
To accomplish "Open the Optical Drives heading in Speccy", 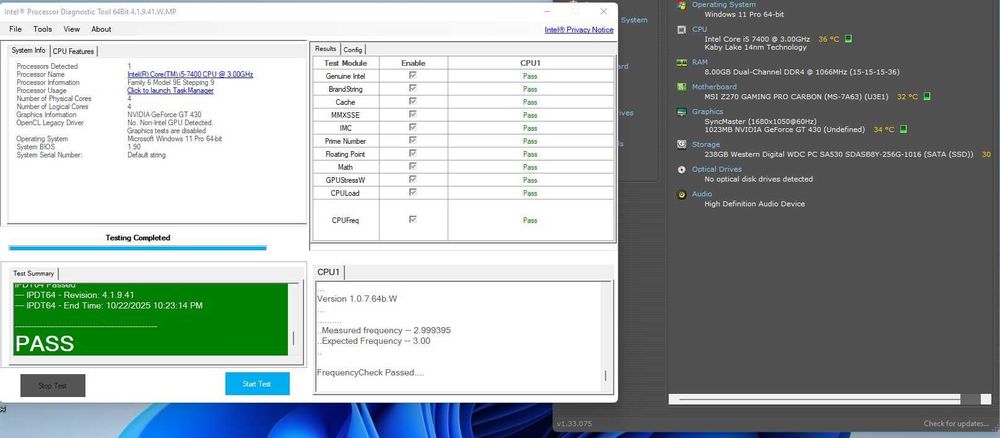I will click(x=717, y=170).
